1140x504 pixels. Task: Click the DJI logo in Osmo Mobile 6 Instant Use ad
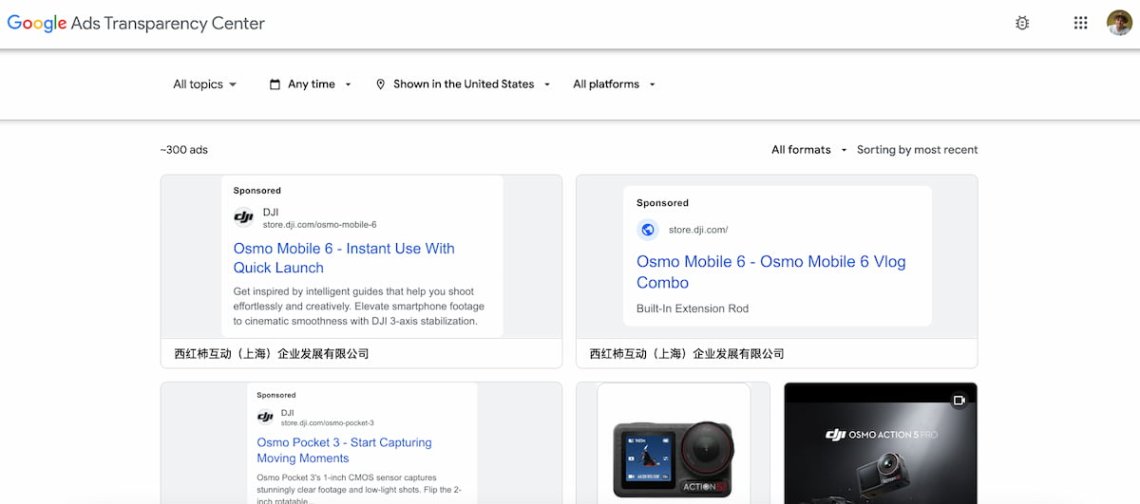pyautogui.click(x=244, y=217)
